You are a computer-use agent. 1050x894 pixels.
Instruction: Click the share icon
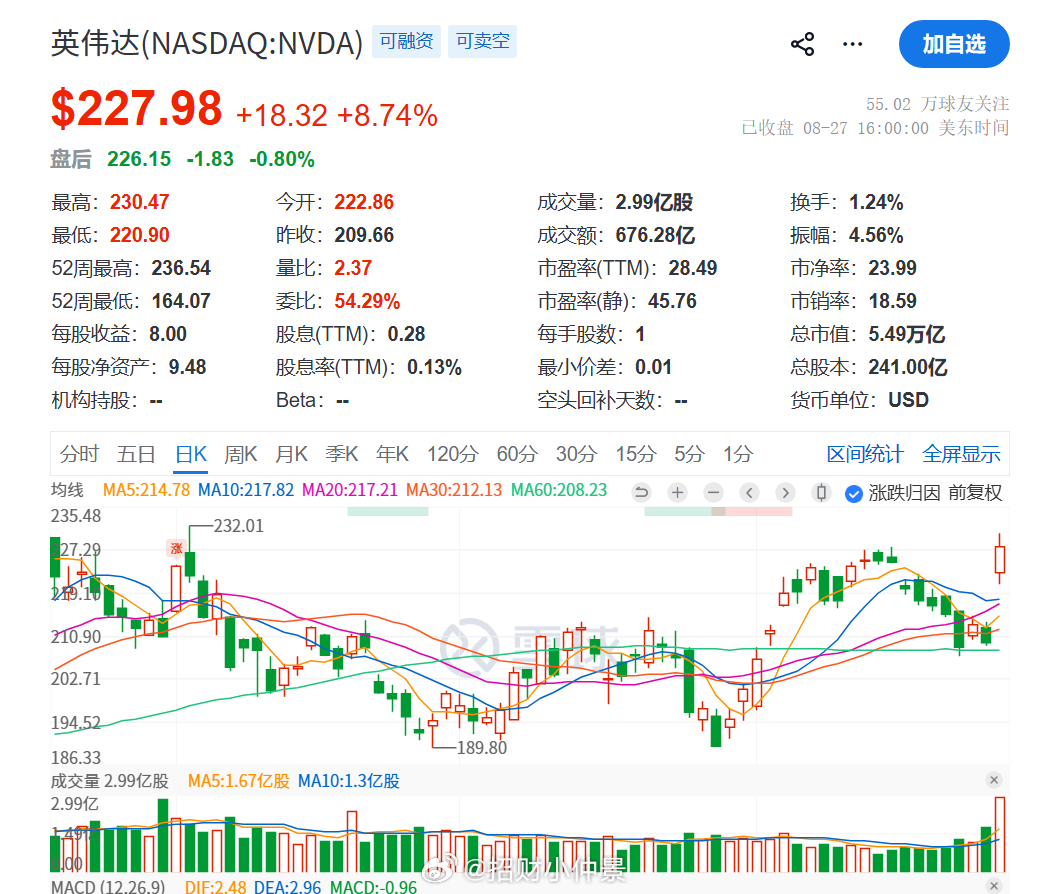[802, 44]
